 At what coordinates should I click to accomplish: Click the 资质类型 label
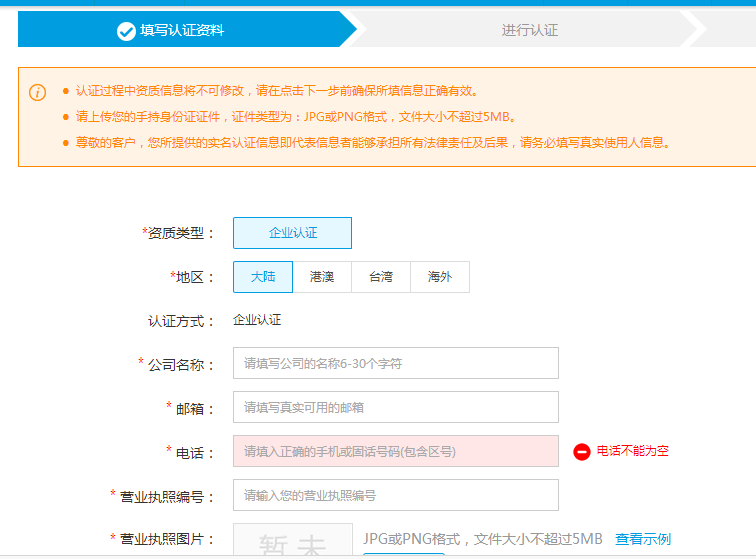pyautogui.click(x=178, y=233)
